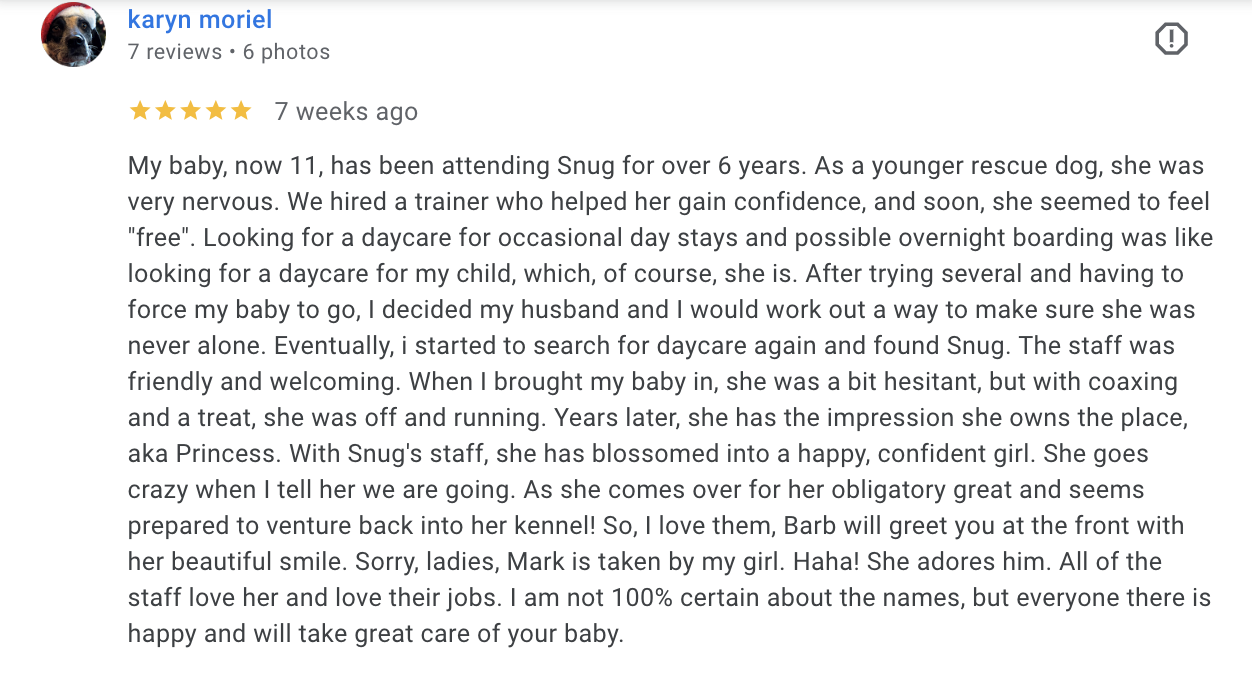The image size is (1252, 678).
Task: Click the final line starting "happy and will"
Action: (376, 634)
